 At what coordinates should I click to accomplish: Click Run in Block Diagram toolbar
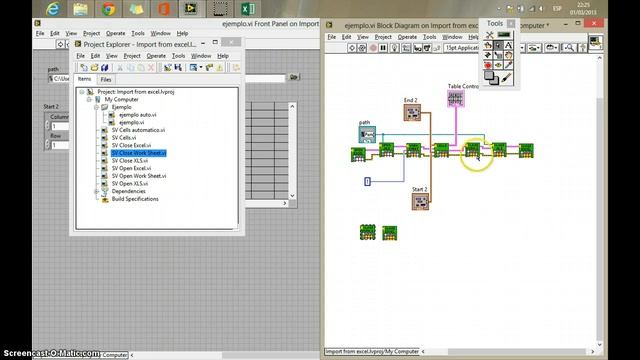[x=352, y=48]
